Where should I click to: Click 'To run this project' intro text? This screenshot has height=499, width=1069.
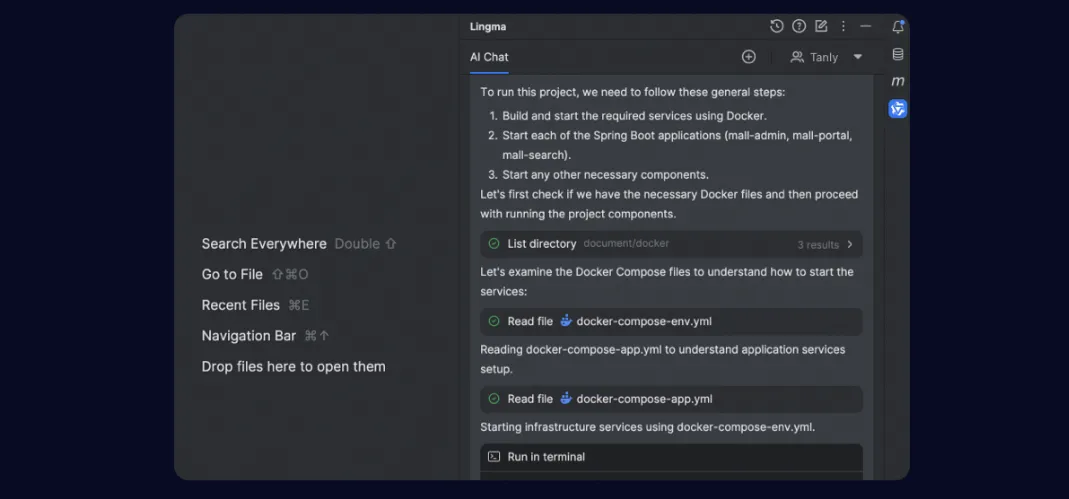[633, 92]
